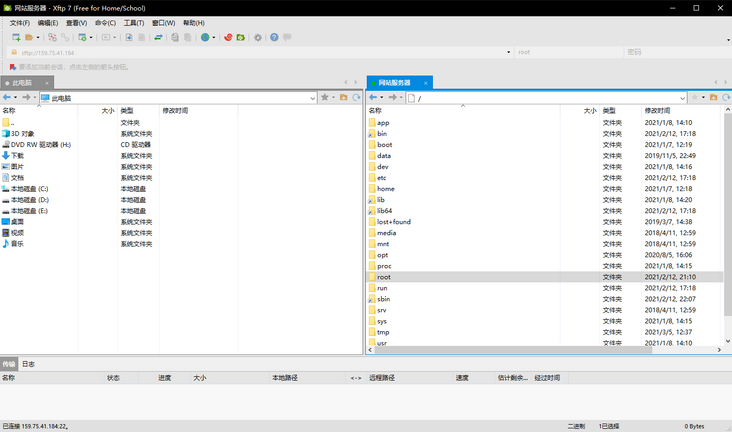
Task: Open the 文件(F) menu
Action: point(19,23)
